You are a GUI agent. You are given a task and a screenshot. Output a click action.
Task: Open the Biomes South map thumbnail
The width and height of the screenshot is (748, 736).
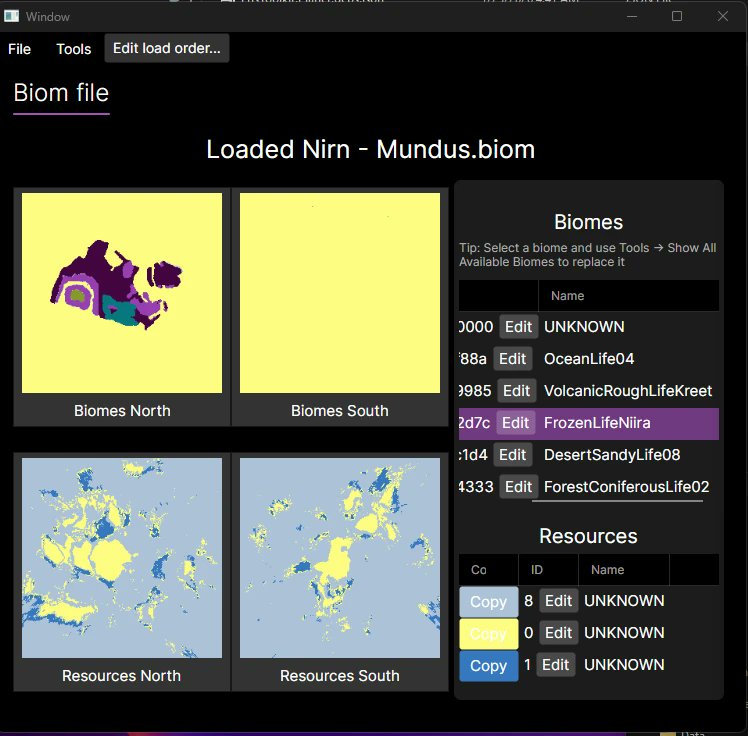(x=340, y=293)
